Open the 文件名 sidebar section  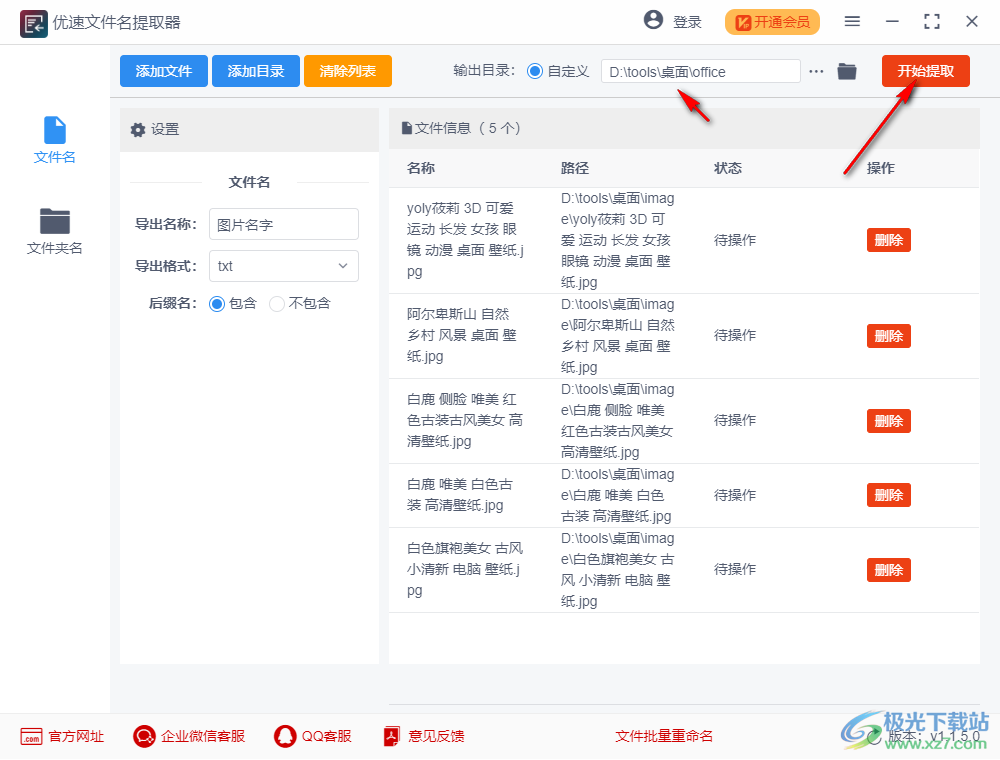(55, 140)
